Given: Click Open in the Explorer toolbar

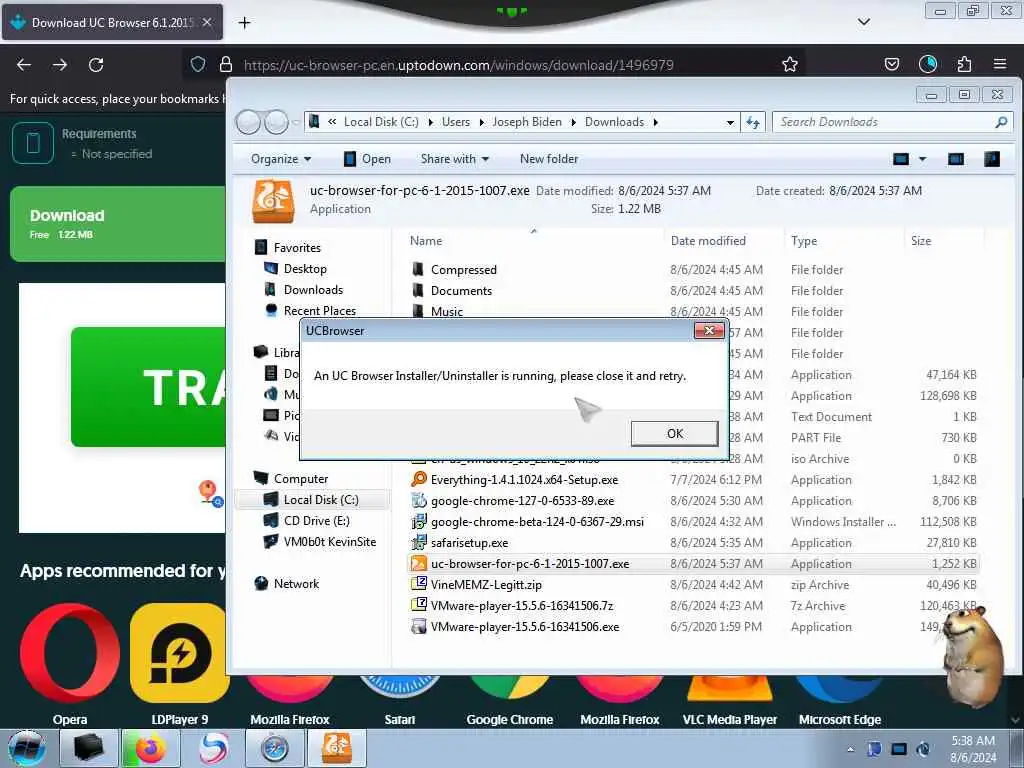Looking at the screenshot, I should (x=367, y=159).
